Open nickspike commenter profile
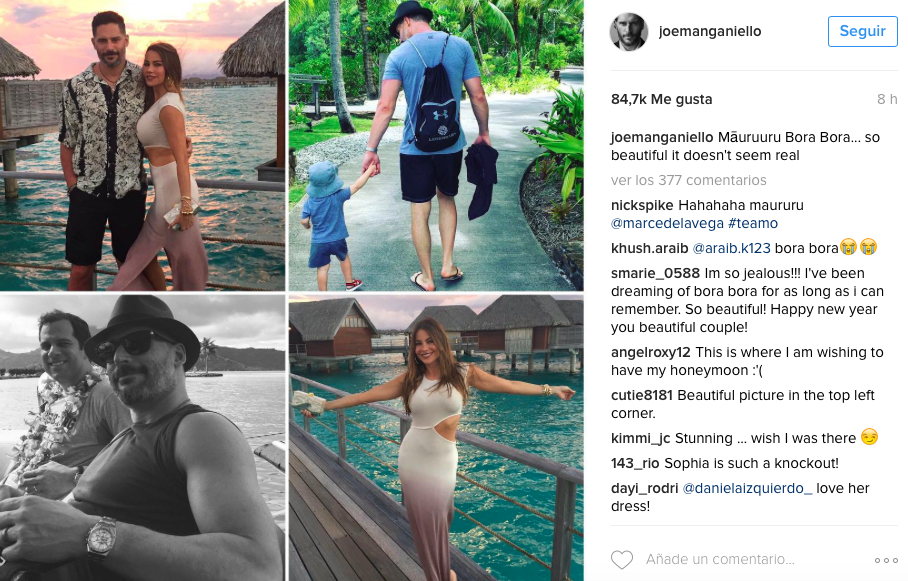Screen dimensions: 908x581 (x=642, y=206)
